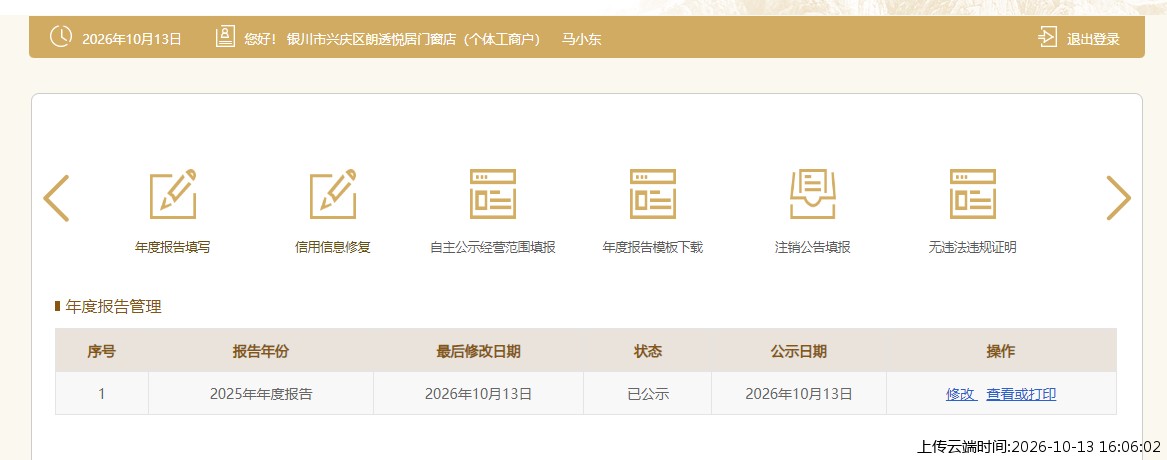Click the 状态 column header
The image size is (1167, 460).
[648, 351]
